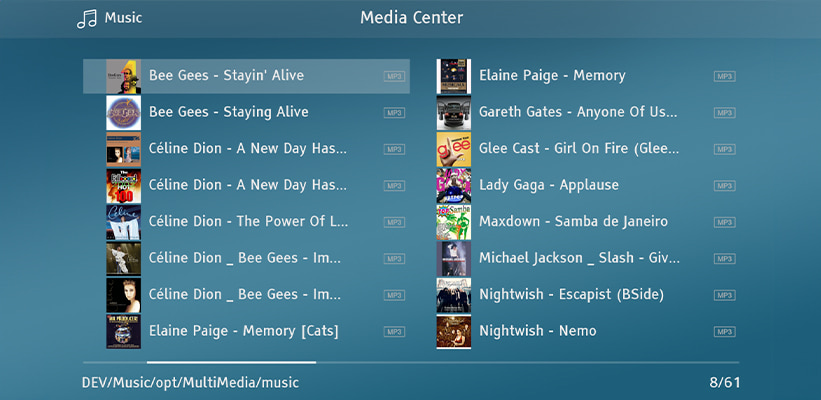This screenshot has height=400, width=821.
Task: Choose Elaine Paige - Memory [Cats]
Action: [243, 331]
